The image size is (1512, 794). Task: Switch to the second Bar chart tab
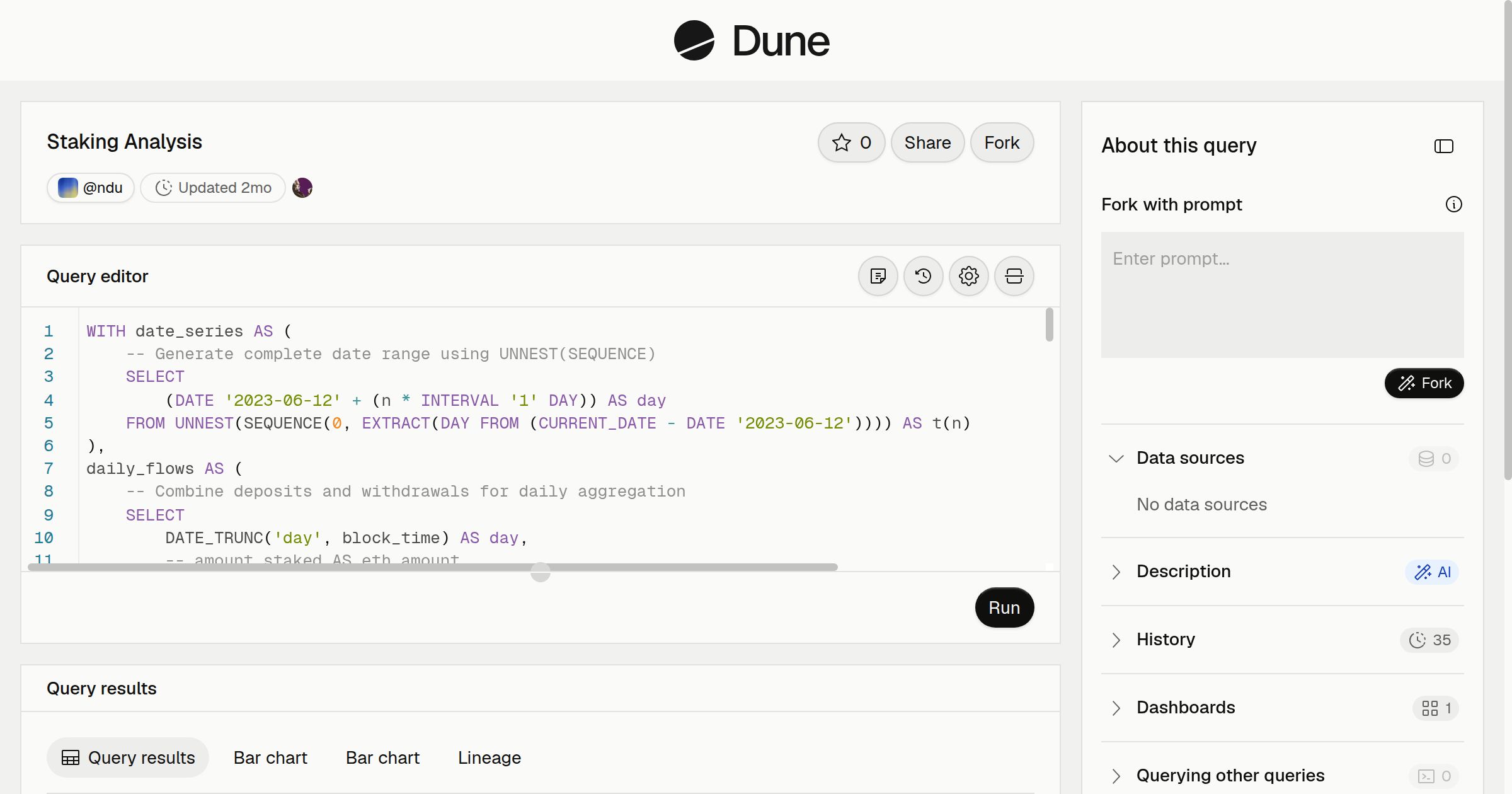(x=382, y=757)
